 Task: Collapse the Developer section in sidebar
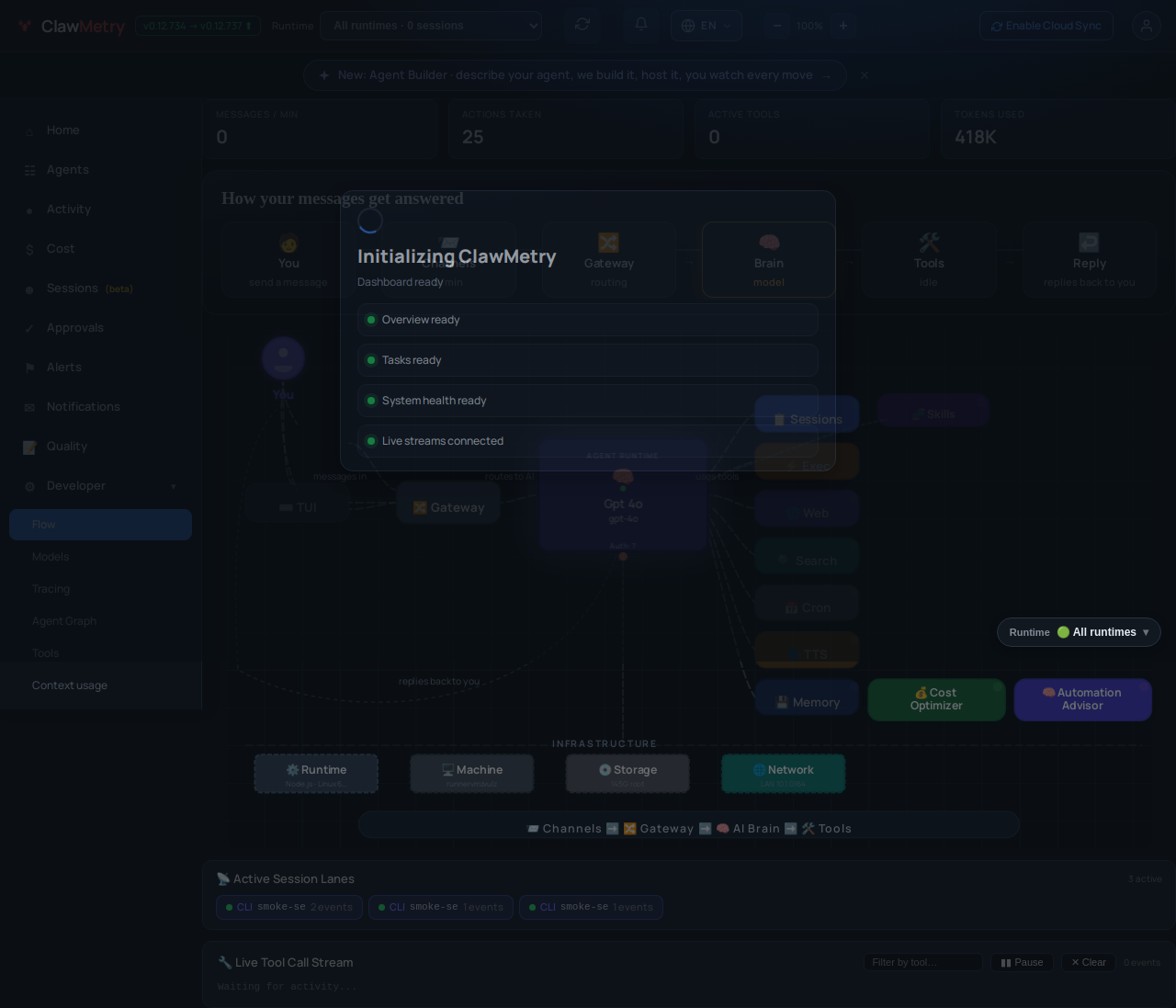[100, 485]
